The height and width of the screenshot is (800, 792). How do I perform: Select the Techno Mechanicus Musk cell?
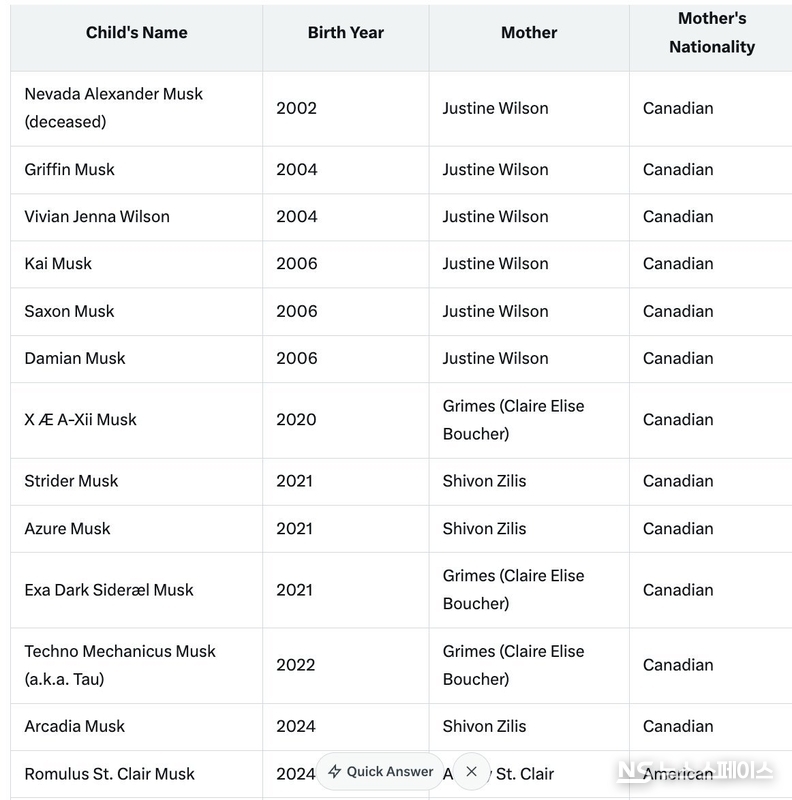tap(120, 665)
